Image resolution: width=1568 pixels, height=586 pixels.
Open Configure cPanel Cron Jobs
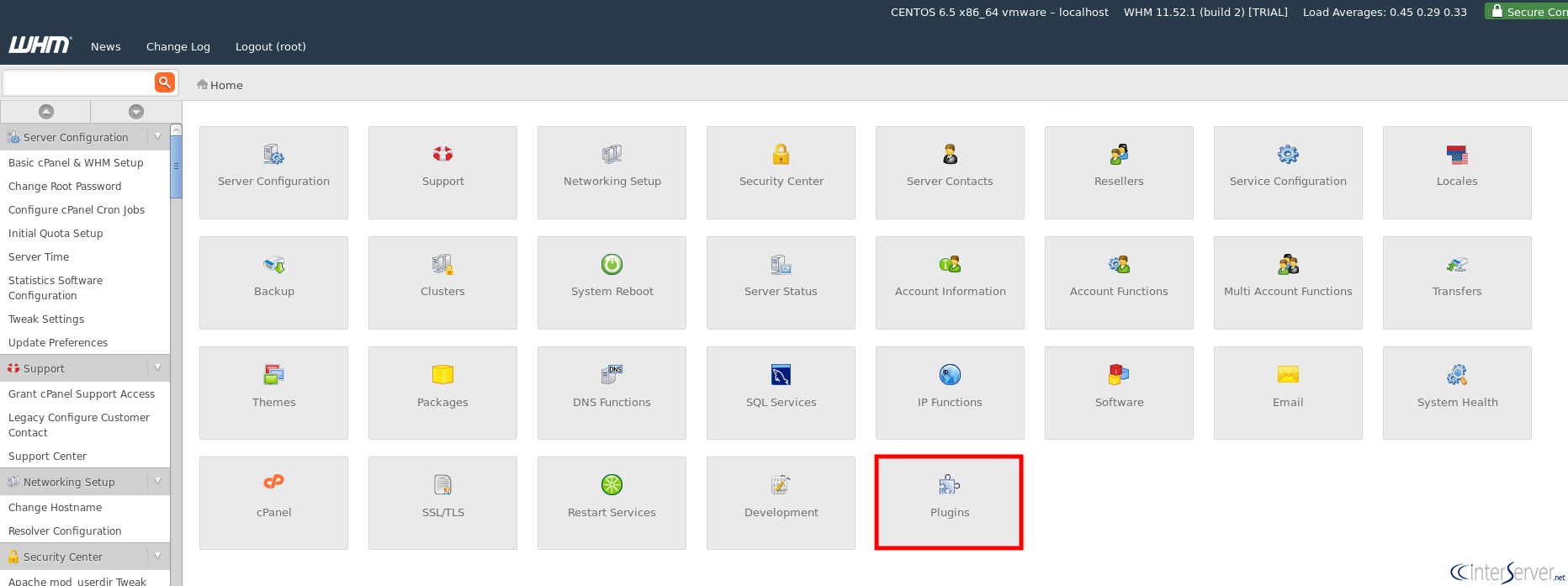click(x=77, y=209)
